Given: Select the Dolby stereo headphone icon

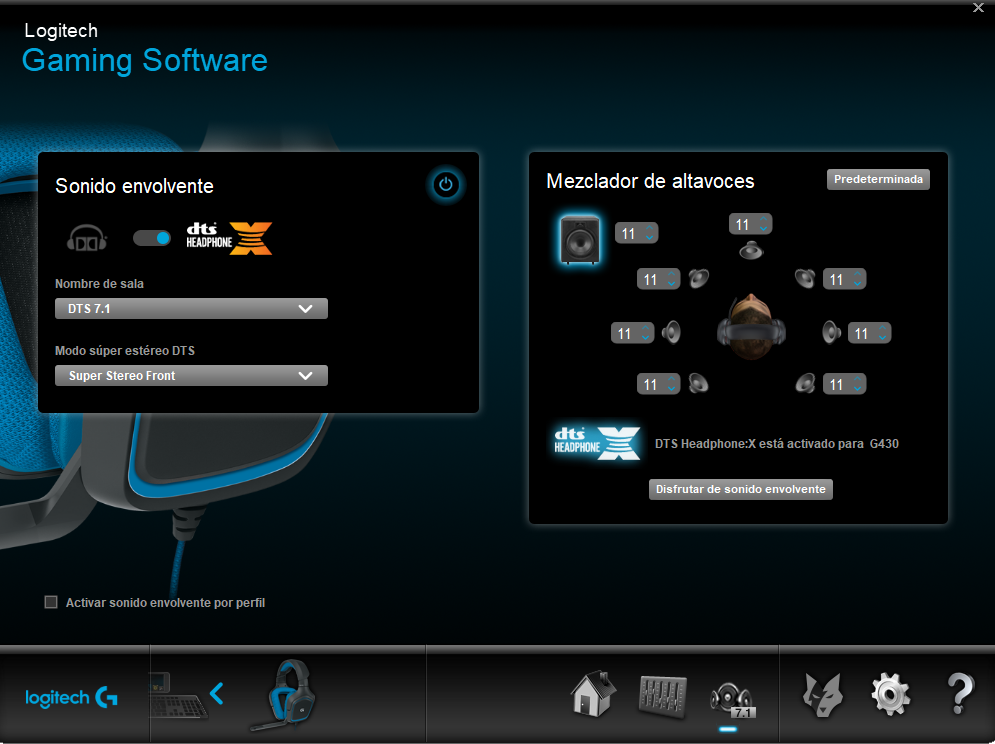Looking at the screenshot, I should tap(87, 239).
